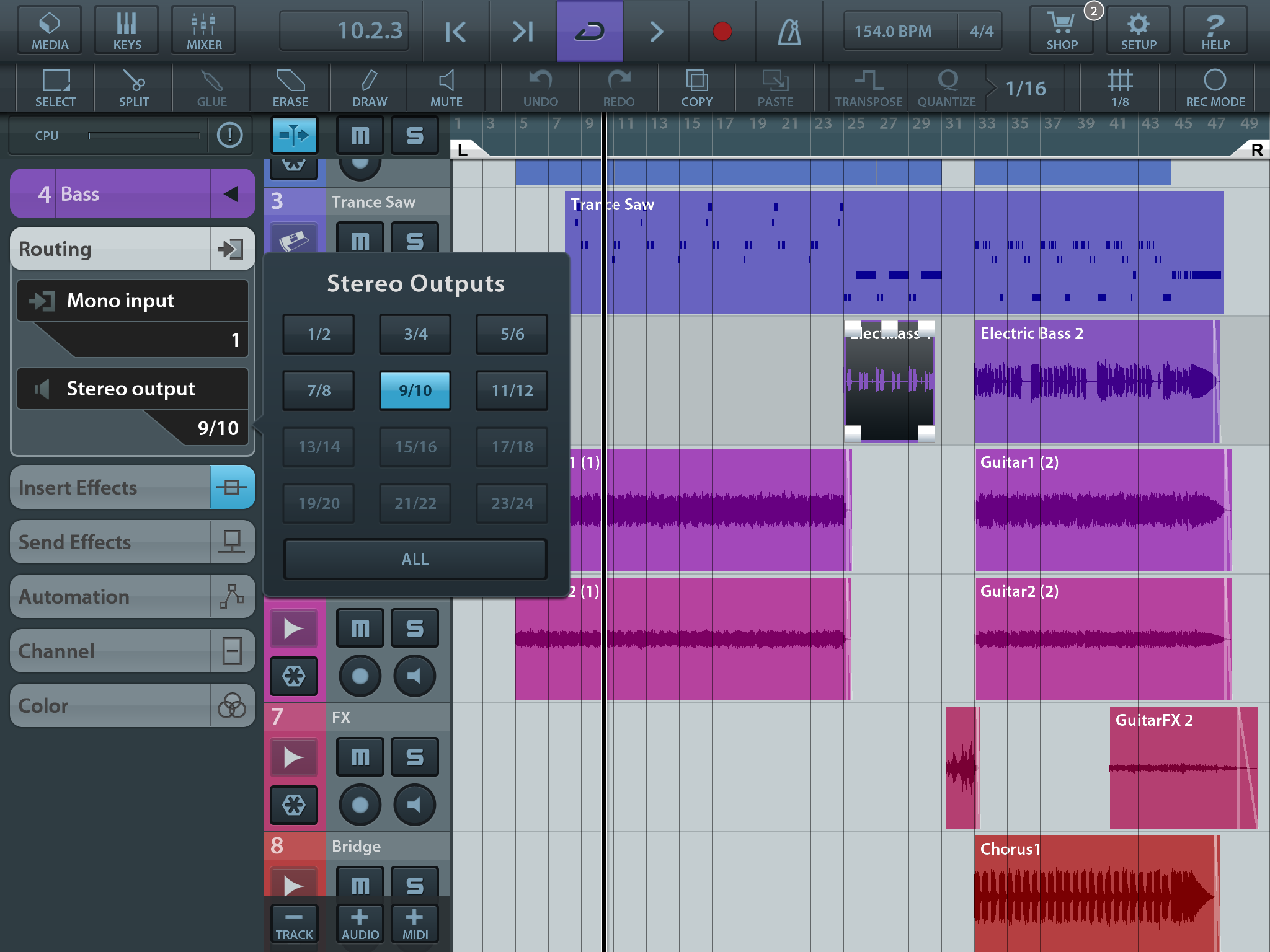This screenshot has width=1270, height=952.
Task: Open the FX track audio editor icon
Action: point(294,757)
